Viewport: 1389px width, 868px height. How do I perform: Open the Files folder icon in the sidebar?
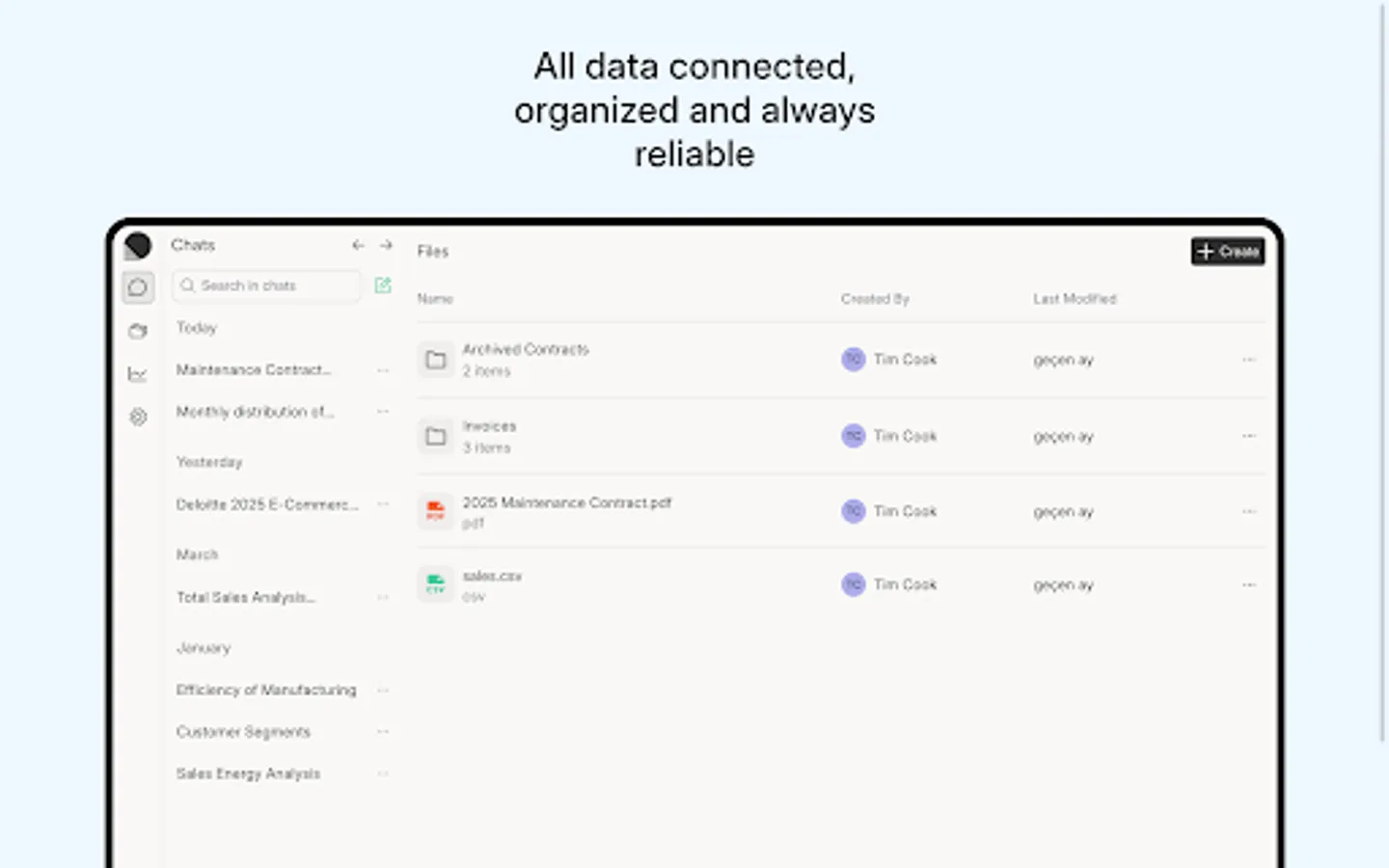tap(138, 331)
